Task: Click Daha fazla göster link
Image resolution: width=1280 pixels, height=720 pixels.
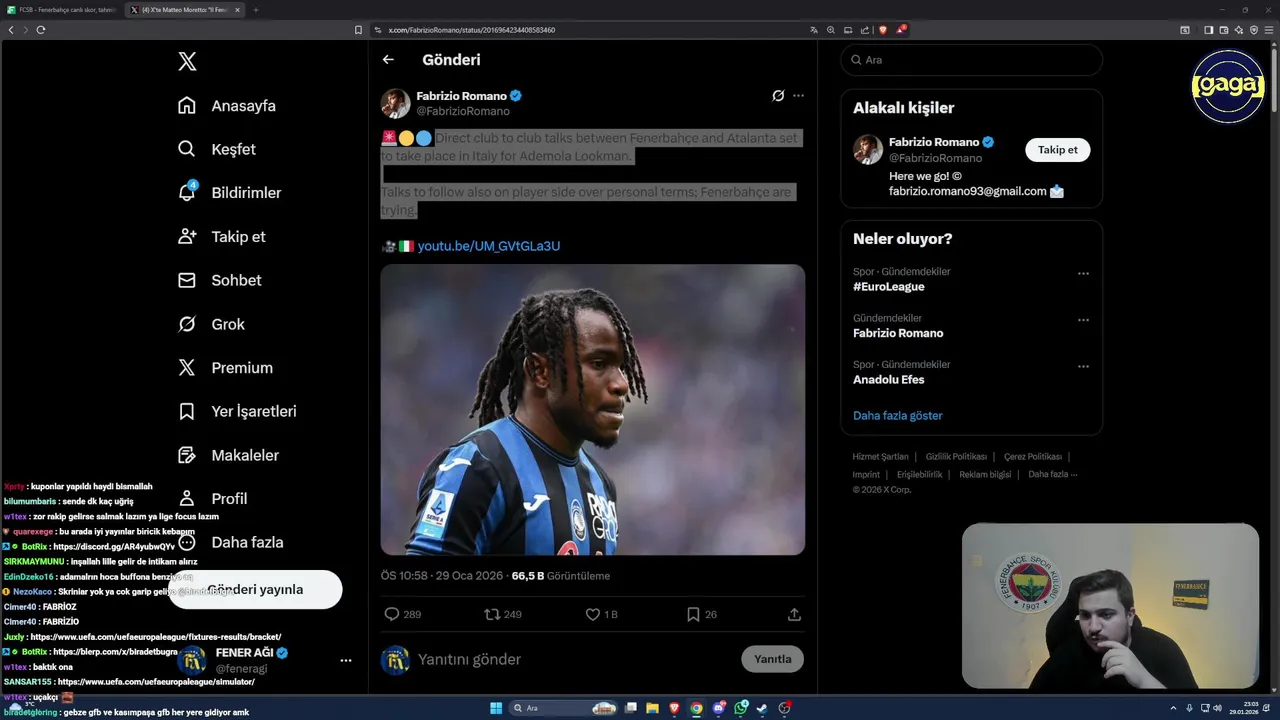Action: 898,415
